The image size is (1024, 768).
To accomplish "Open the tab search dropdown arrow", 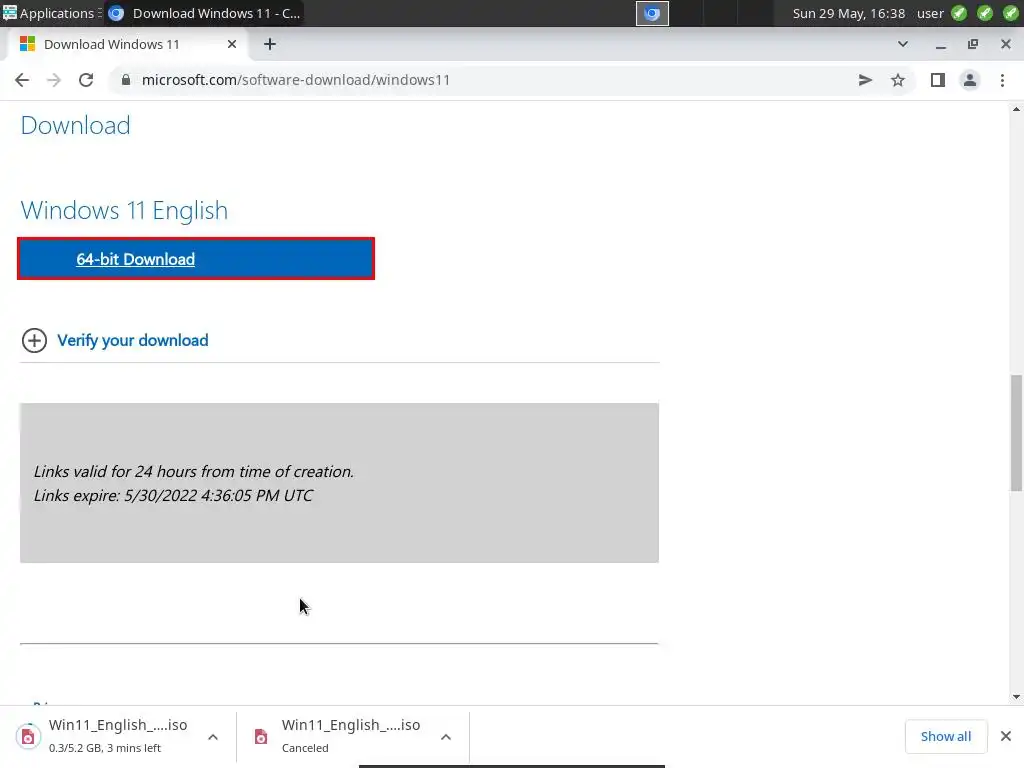I will coord(903,44).
